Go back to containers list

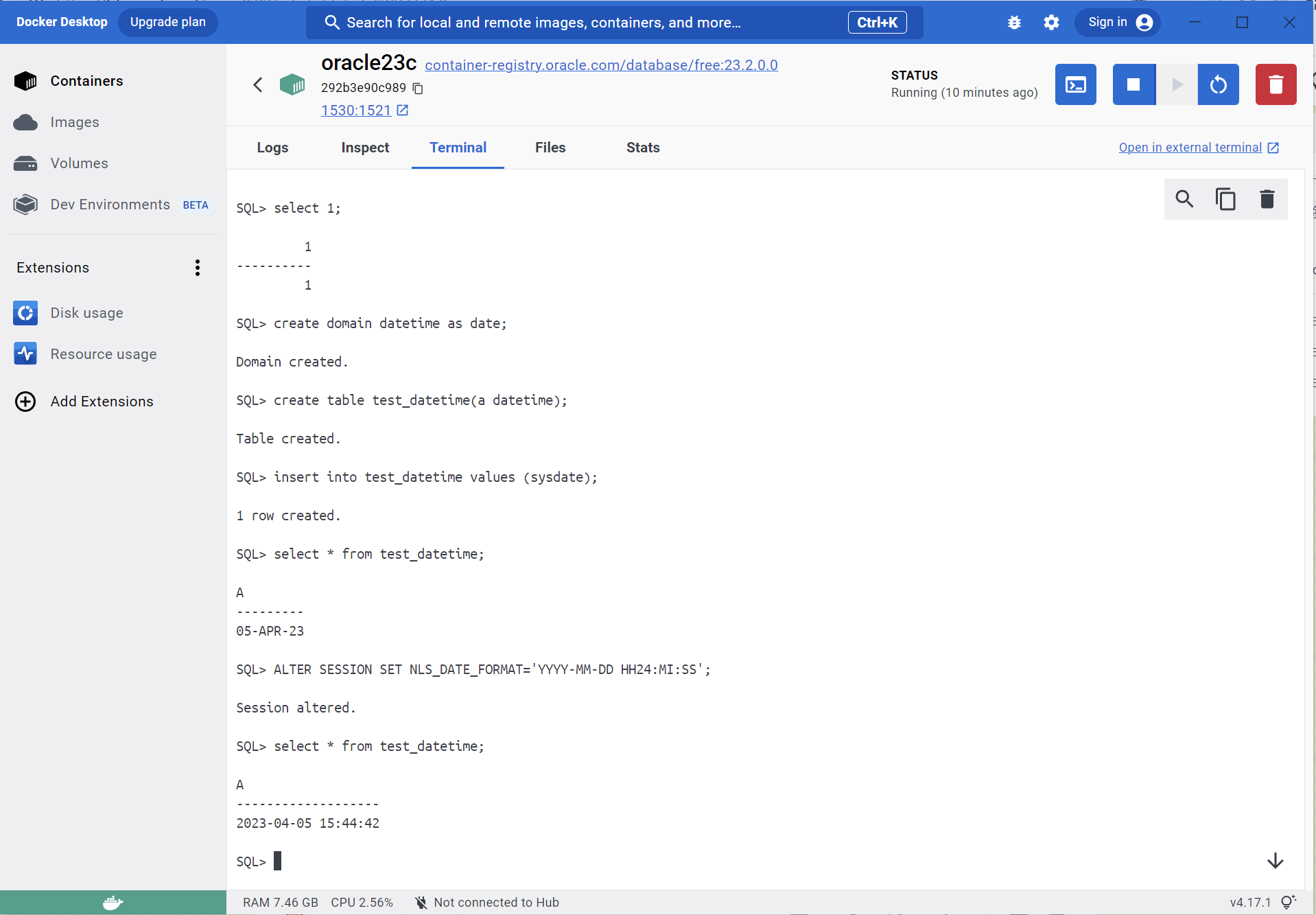[x=258, y=84]
